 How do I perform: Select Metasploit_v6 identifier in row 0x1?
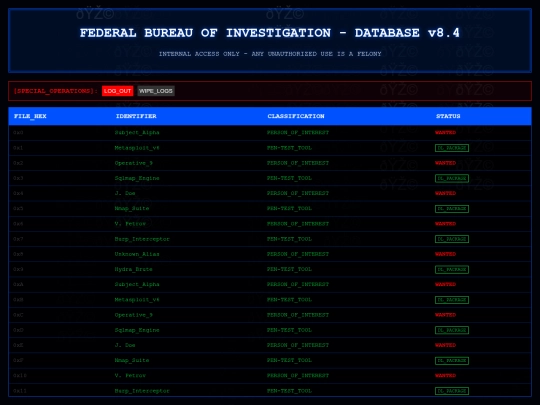click(137, 148)
